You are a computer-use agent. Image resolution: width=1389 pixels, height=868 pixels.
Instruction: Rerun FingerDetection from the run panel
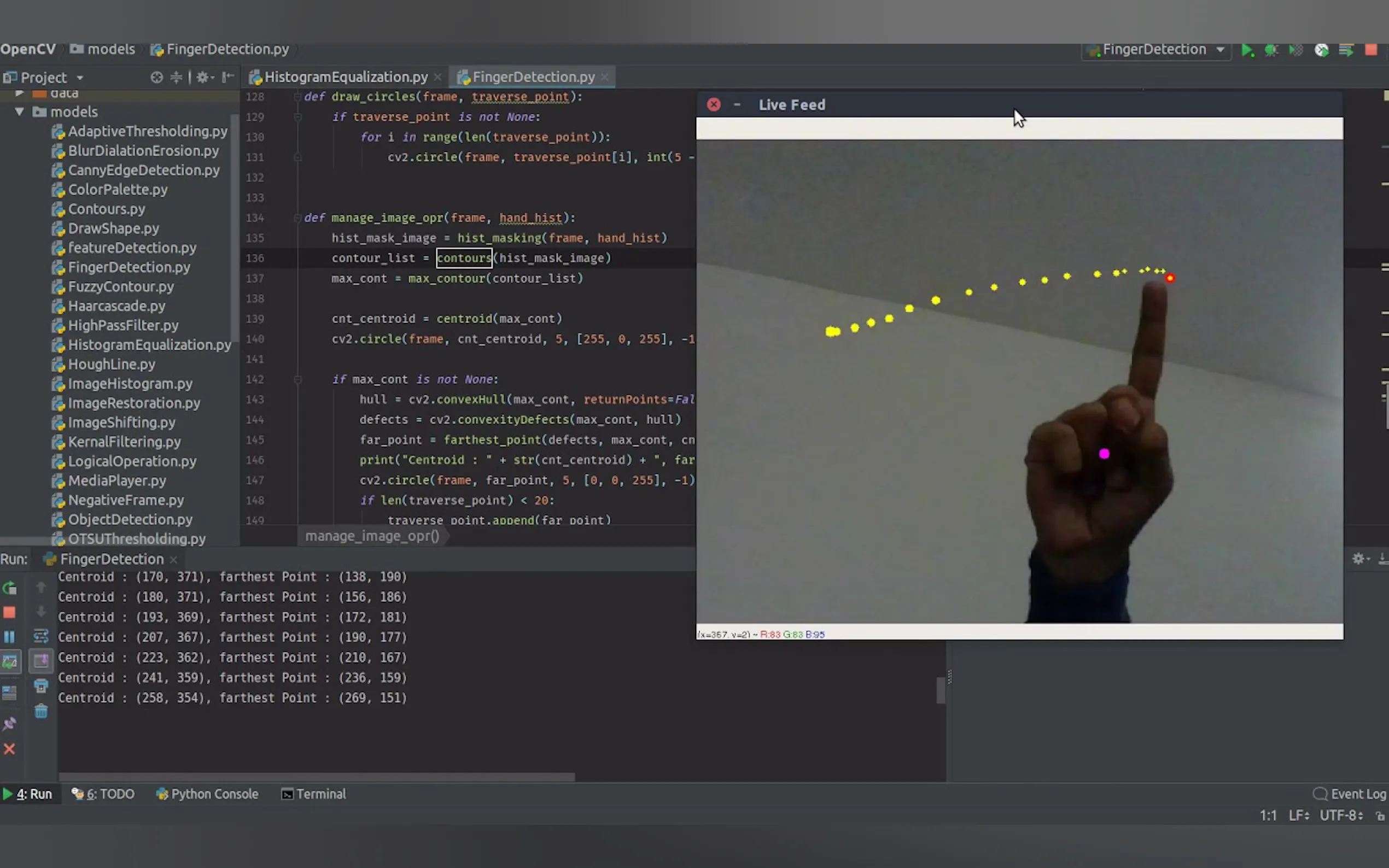click(x=10, y=588)
